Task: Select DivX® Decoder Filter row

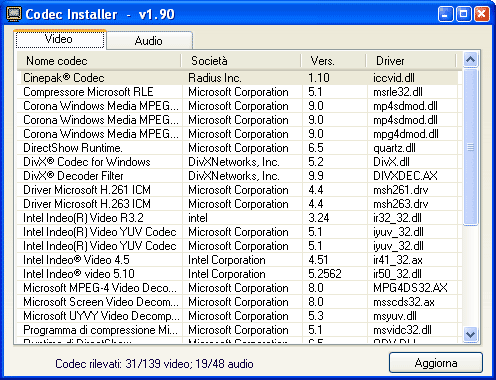Action: click(x=239, y=176)
